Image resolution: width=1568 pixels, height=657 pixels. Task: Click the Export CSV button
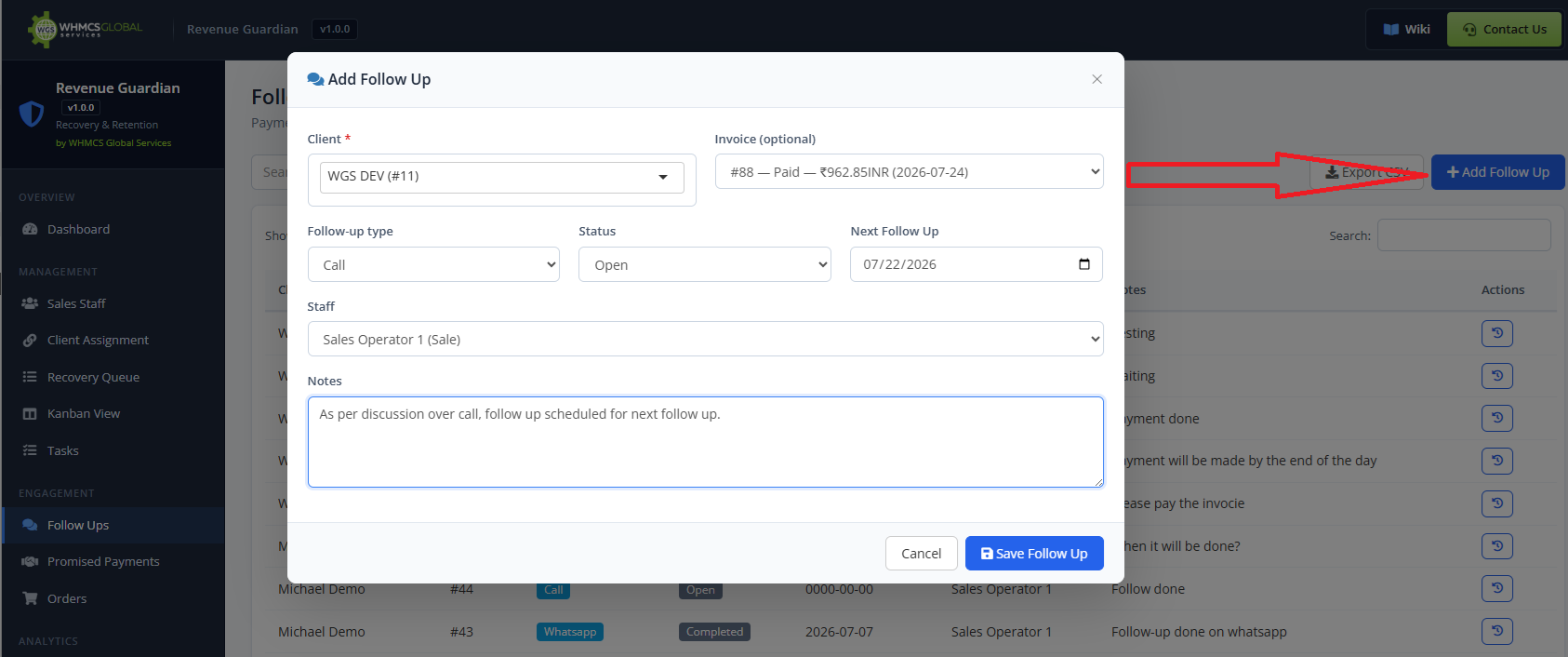point(1366,172)
